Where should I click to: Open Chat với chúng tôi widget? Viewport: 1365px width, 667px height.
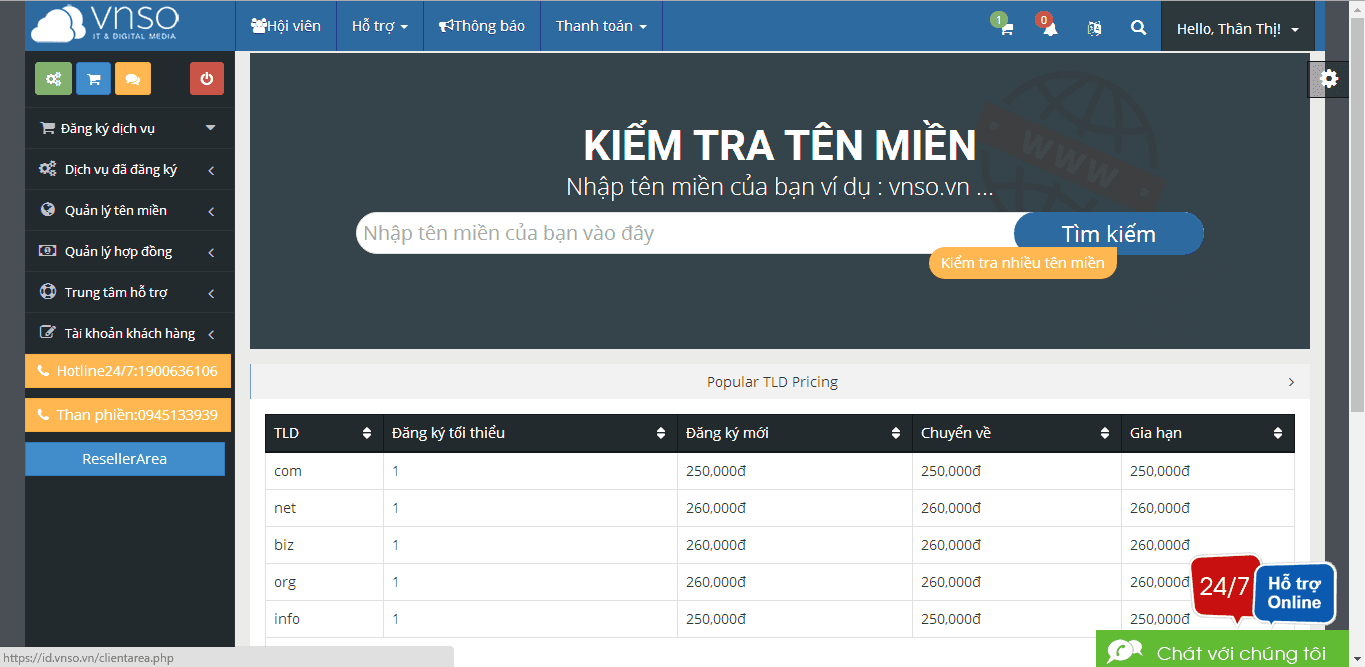(x=1221, y=650)
